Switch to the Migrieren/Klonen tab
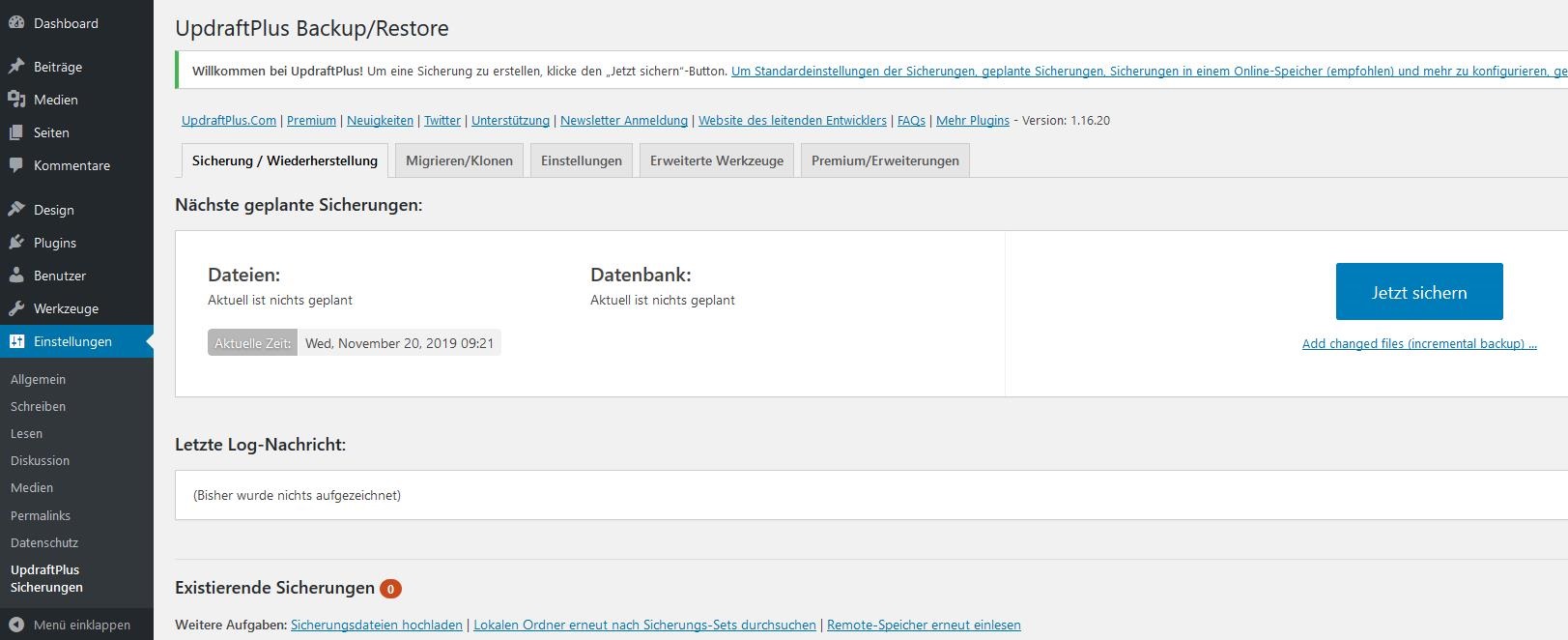The image size is (1568, 640). click(x=459, y=160)
